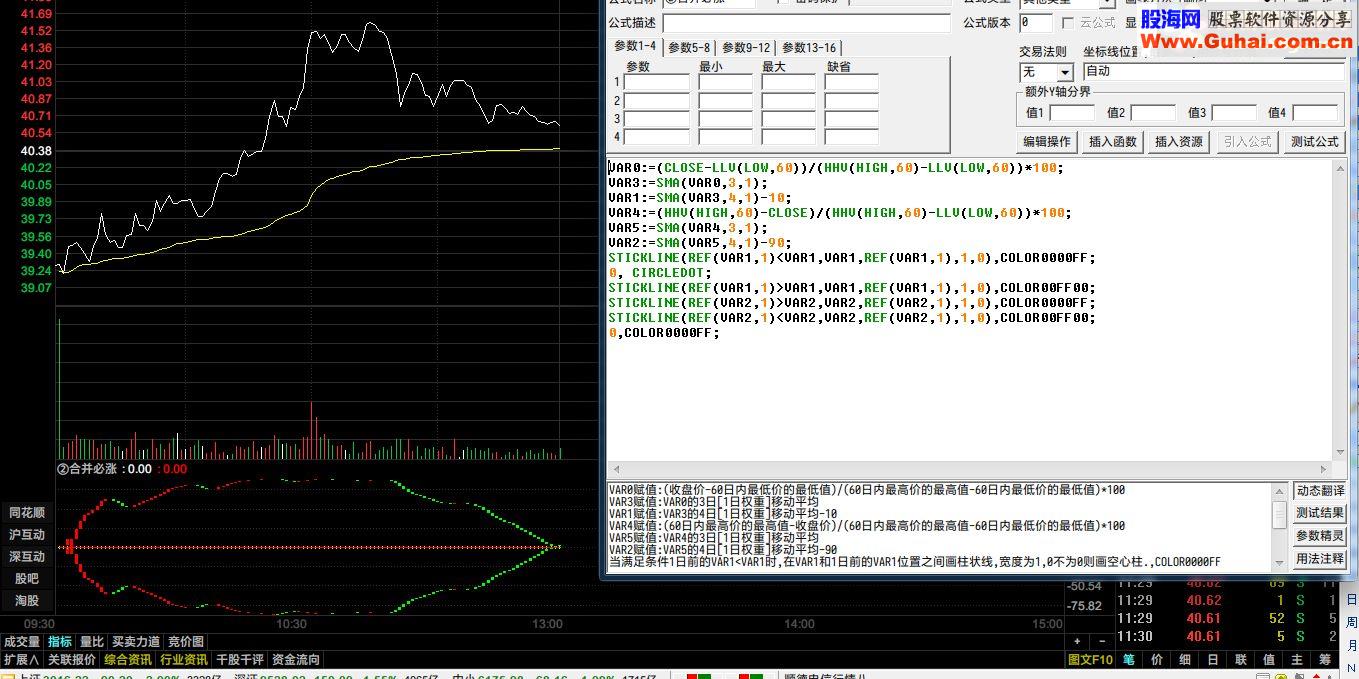Open the 股吧 sidebar shortcut
1359x679 pixels.
click(27, 579)
